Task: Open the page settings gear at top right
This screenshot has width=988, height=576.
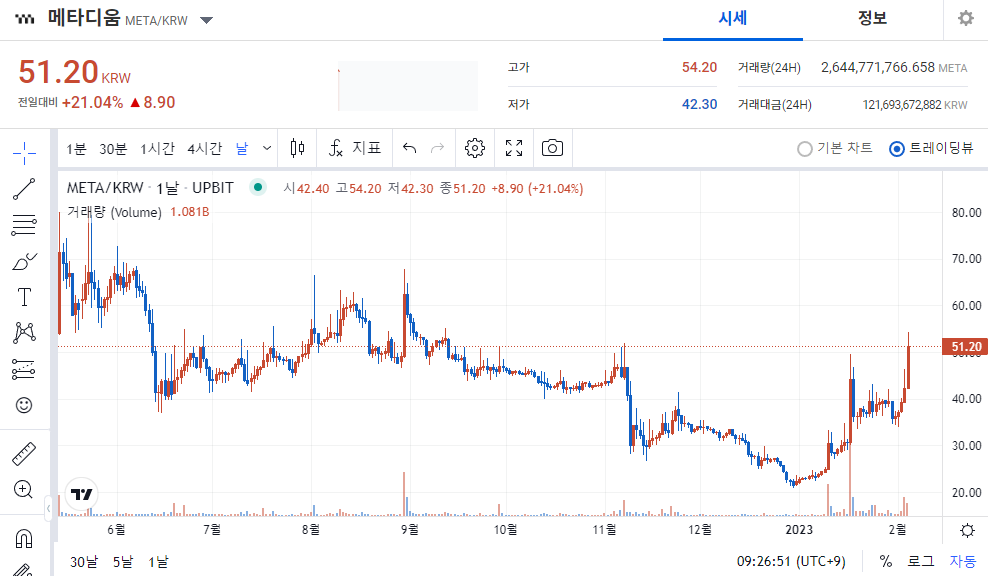Action: (x=966, y=18)
